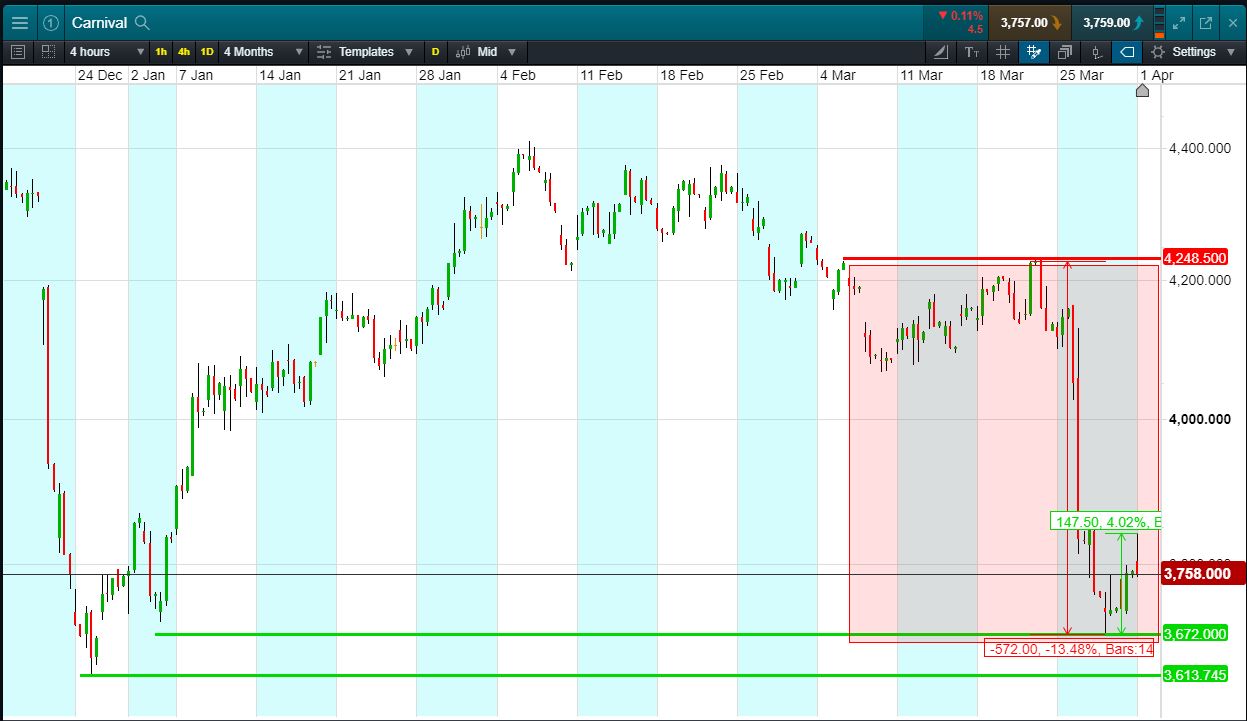Open the chart list panel icon

click(17, 52)
